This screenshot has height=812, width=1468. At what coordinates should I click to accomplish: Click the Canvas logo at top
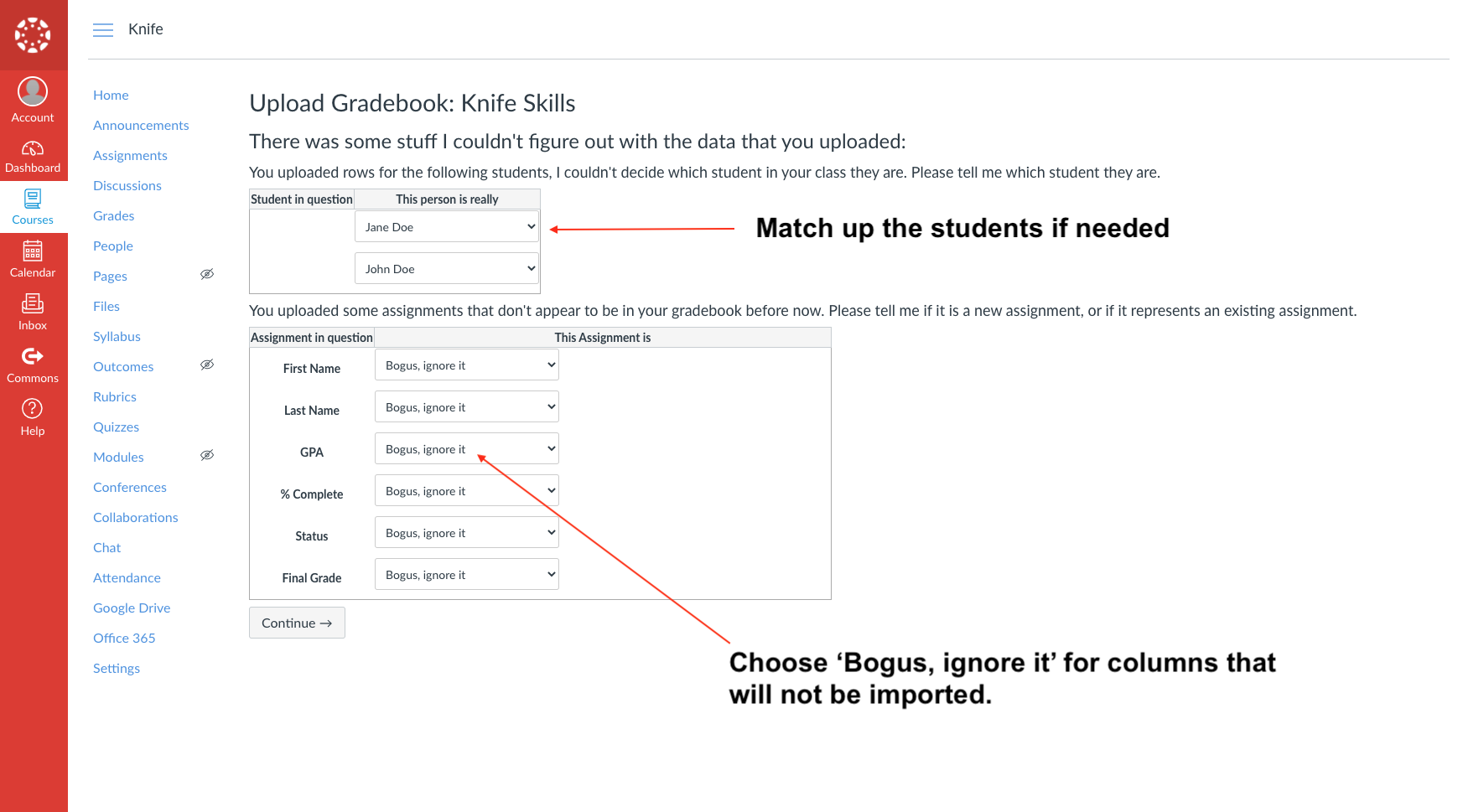(33, 34)
